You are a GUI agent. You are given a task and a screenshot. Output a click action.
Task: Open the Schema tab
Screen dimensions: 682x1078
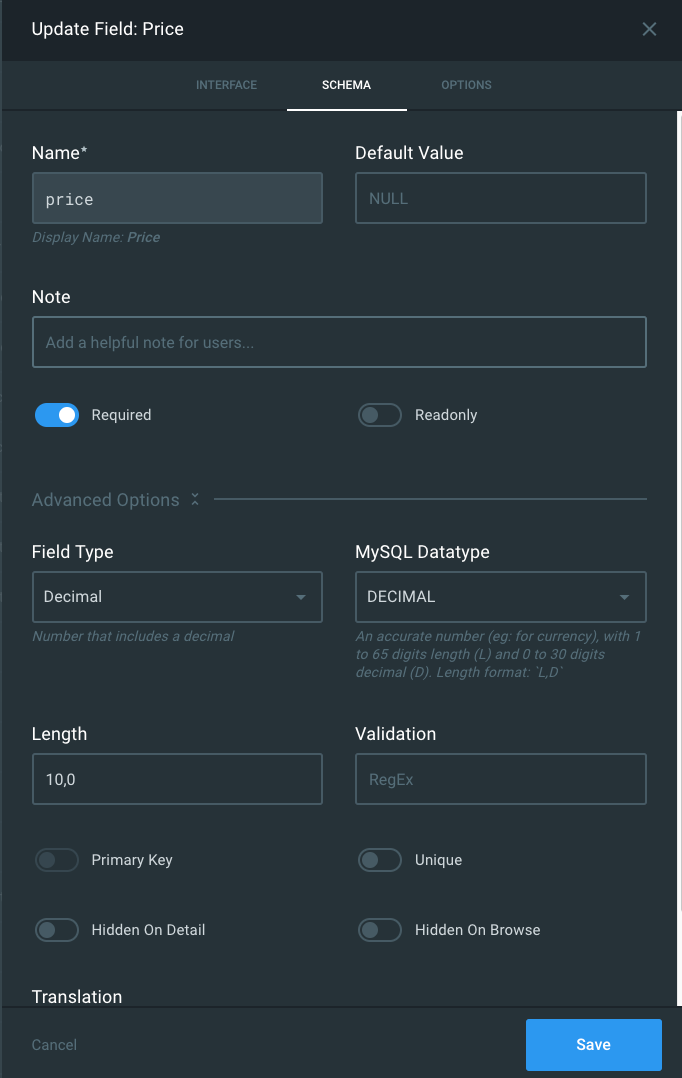click(x=346, y=85)
